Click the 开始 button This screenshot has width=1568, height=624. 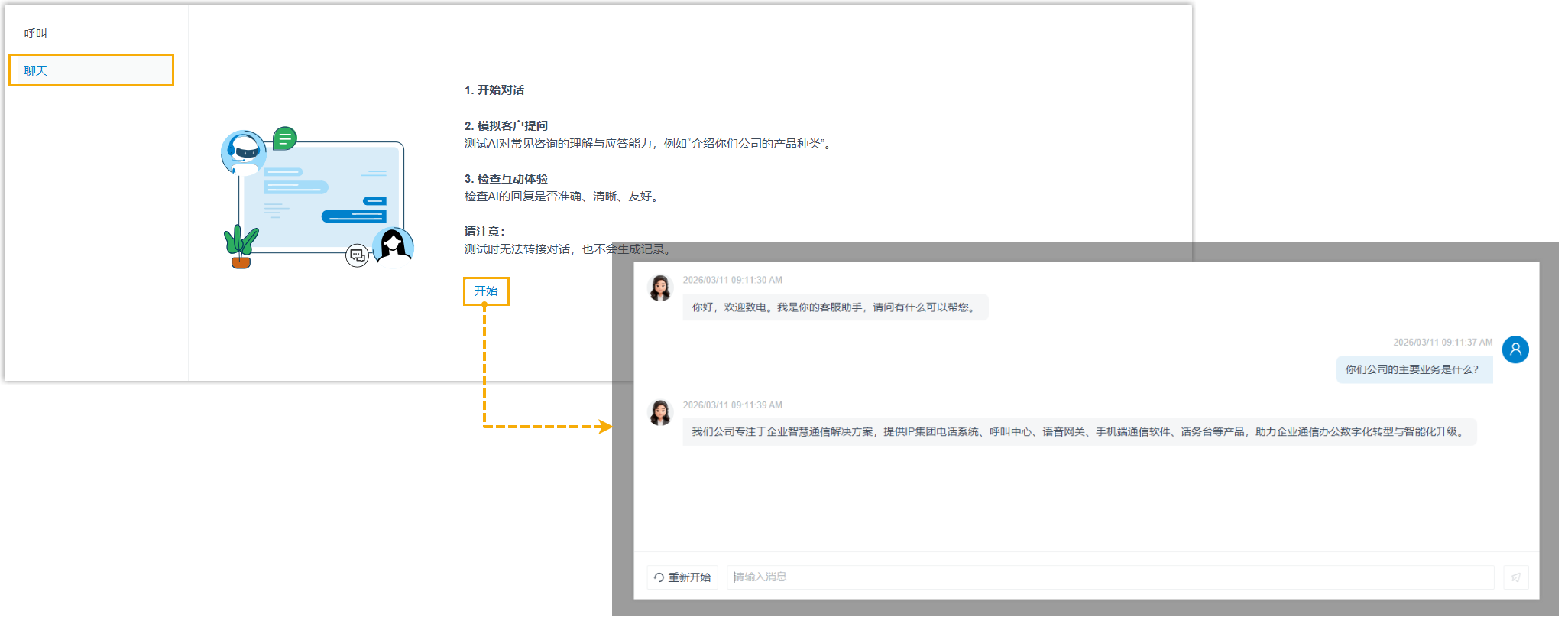pos(486,291)
